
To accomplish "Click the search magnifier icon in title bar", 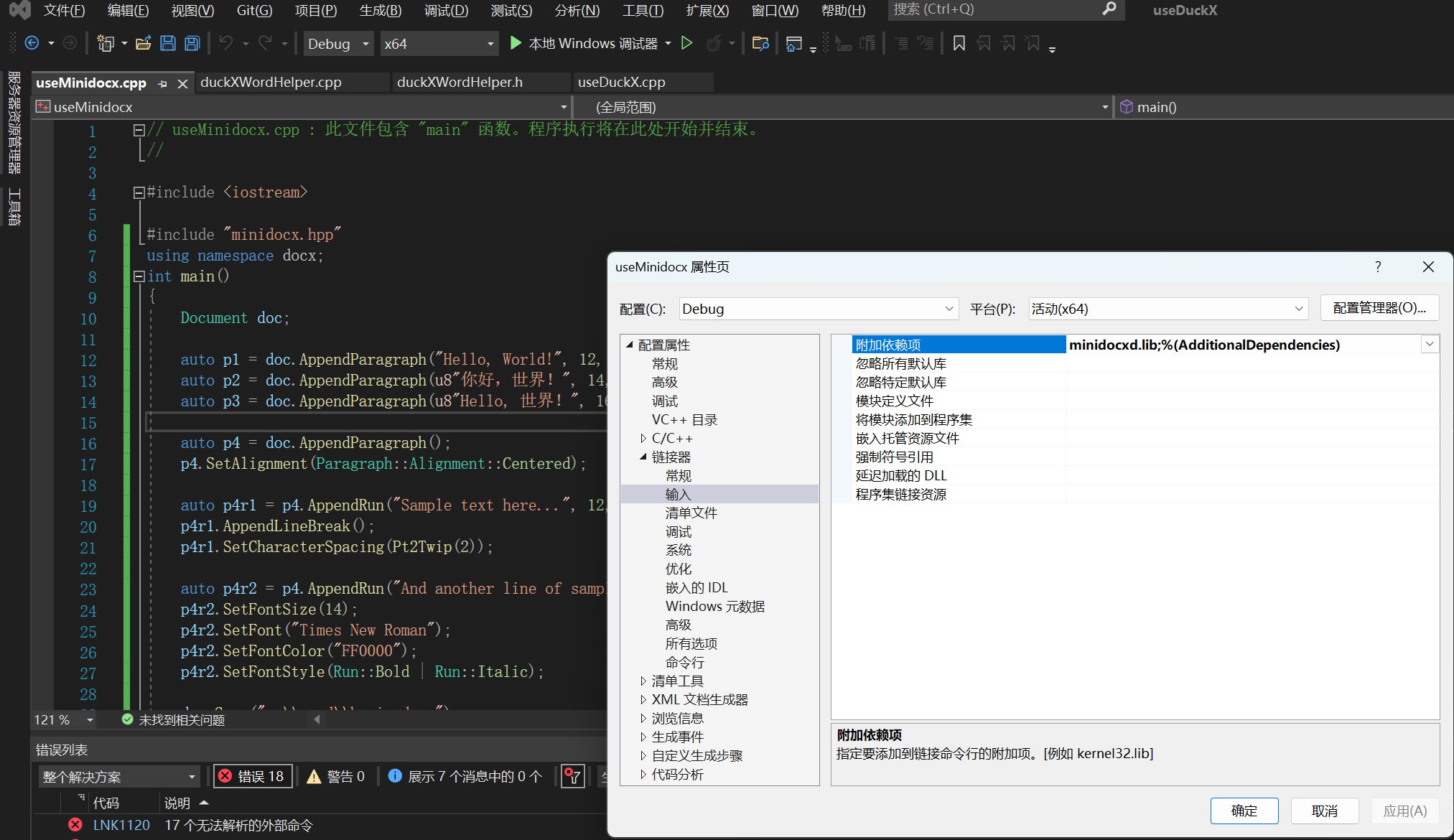I will pyautogui.click(x=1109, y=9).
